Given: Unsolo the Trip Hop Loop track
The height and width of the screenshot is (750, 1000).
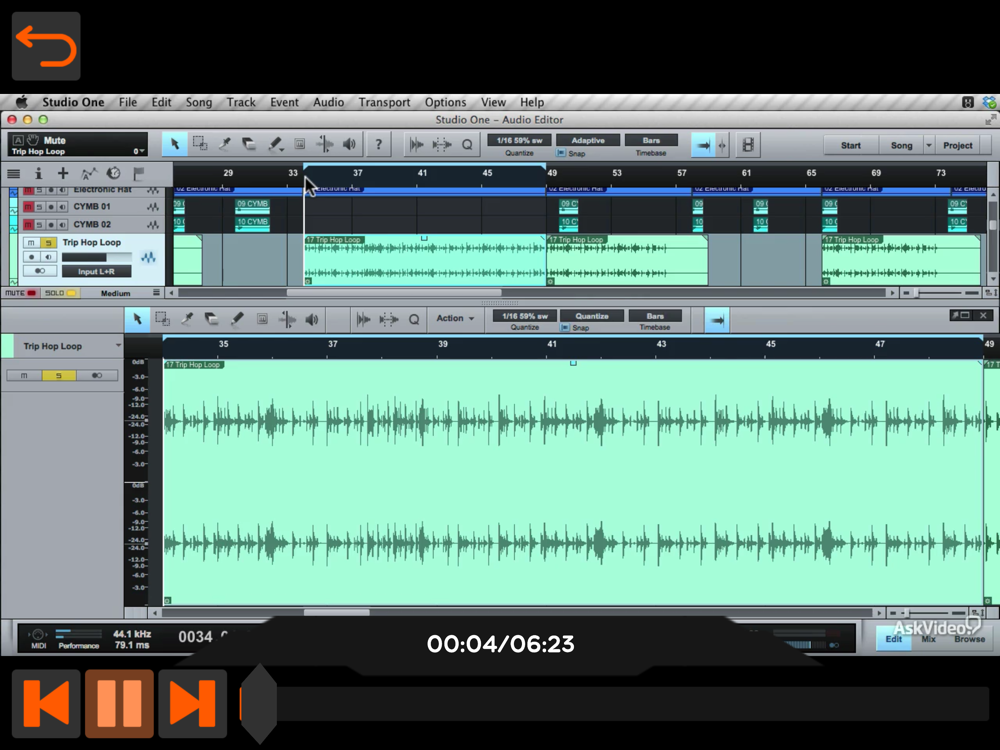Looking at the screenshot, I should [x=48, y=242].
